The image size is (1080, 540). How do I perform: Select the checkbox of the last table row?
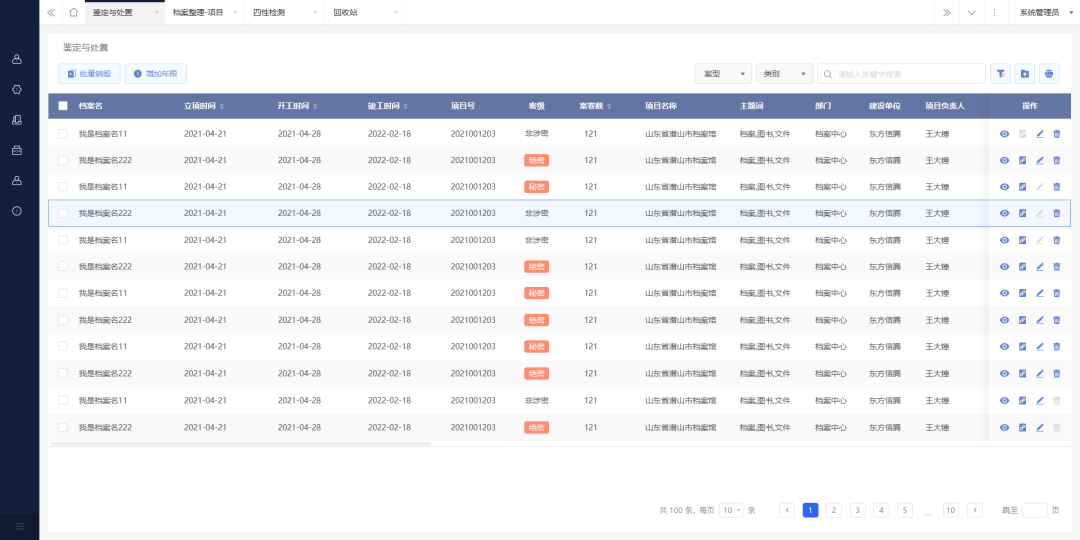pyautogui.click(x=63, y=427)
